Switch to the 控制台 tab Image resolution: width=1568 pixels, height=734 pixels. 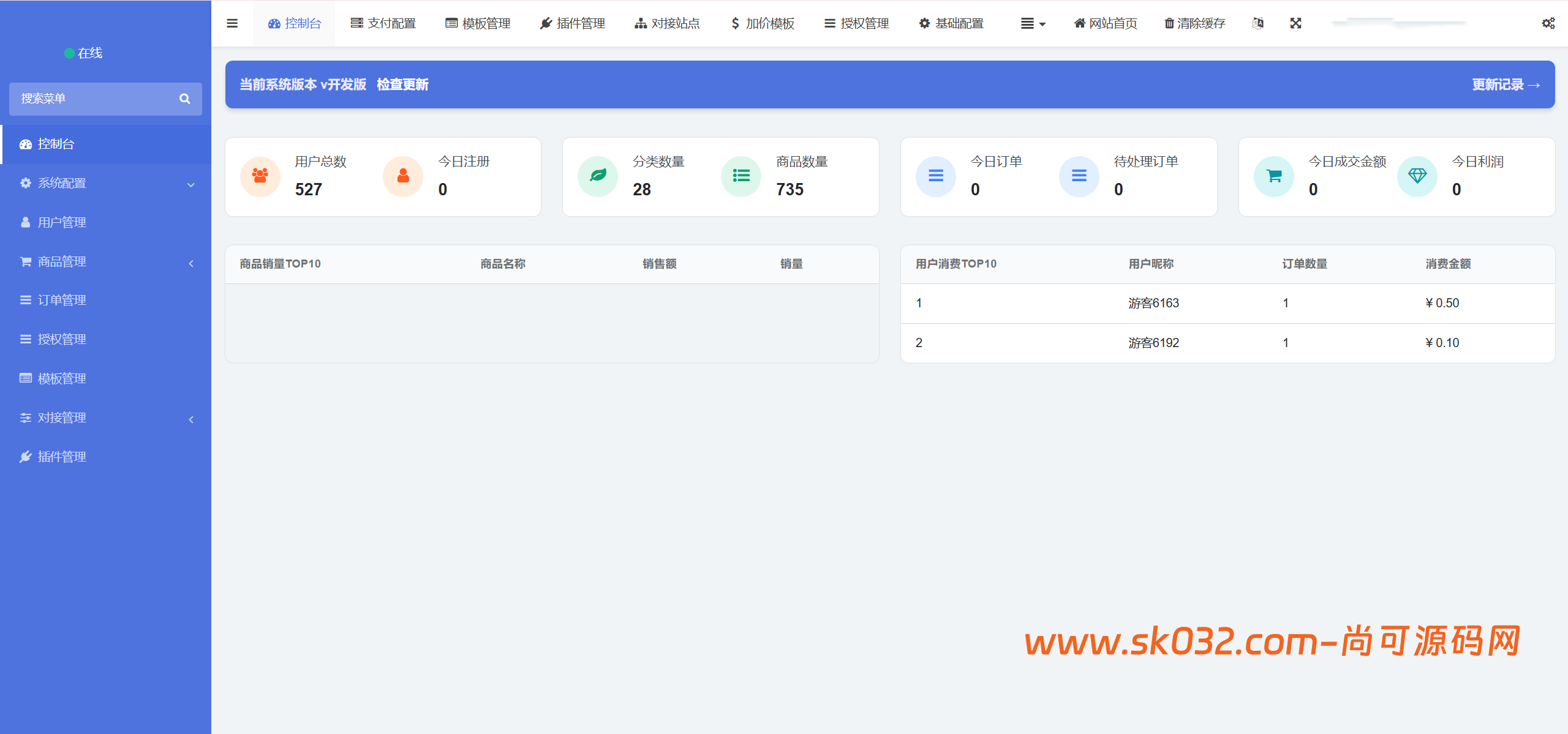(294, 23)
